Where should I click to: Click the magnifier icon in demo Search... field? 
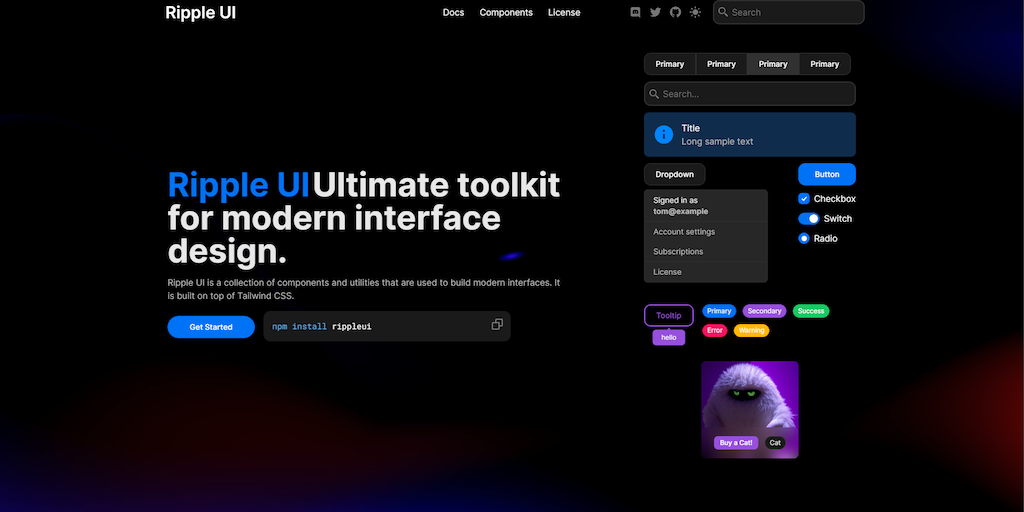pyautogui.click(x=654, y=94)
